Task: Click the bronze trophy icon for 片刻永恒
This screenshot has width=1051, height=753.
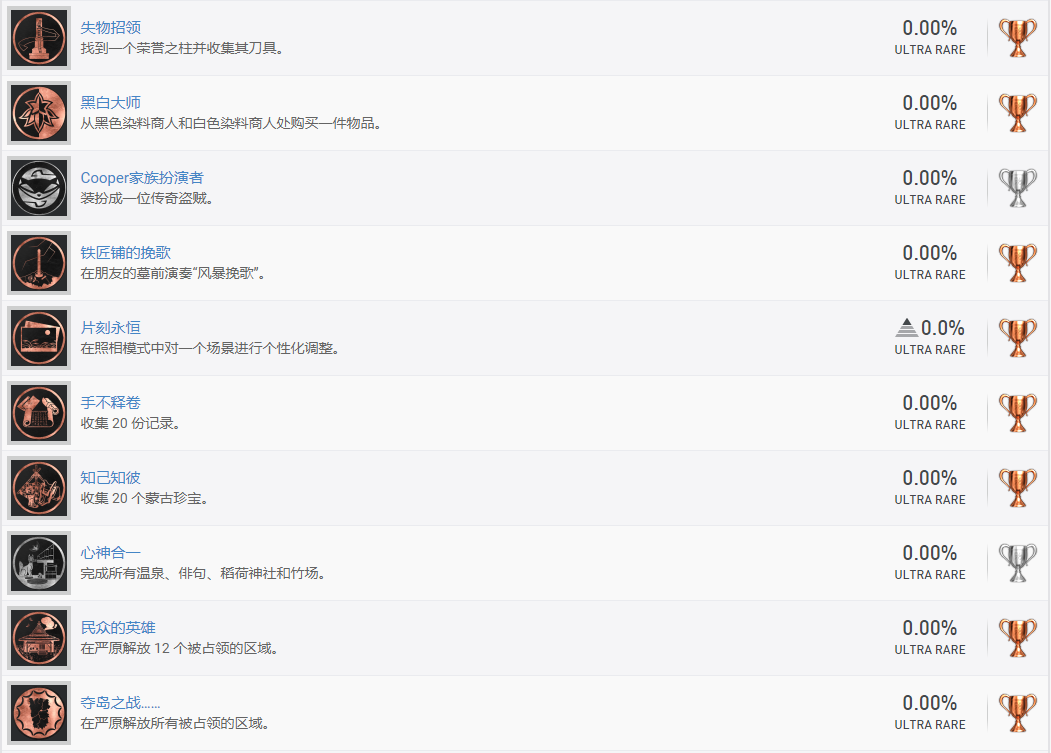Action: click(1018, 338)
